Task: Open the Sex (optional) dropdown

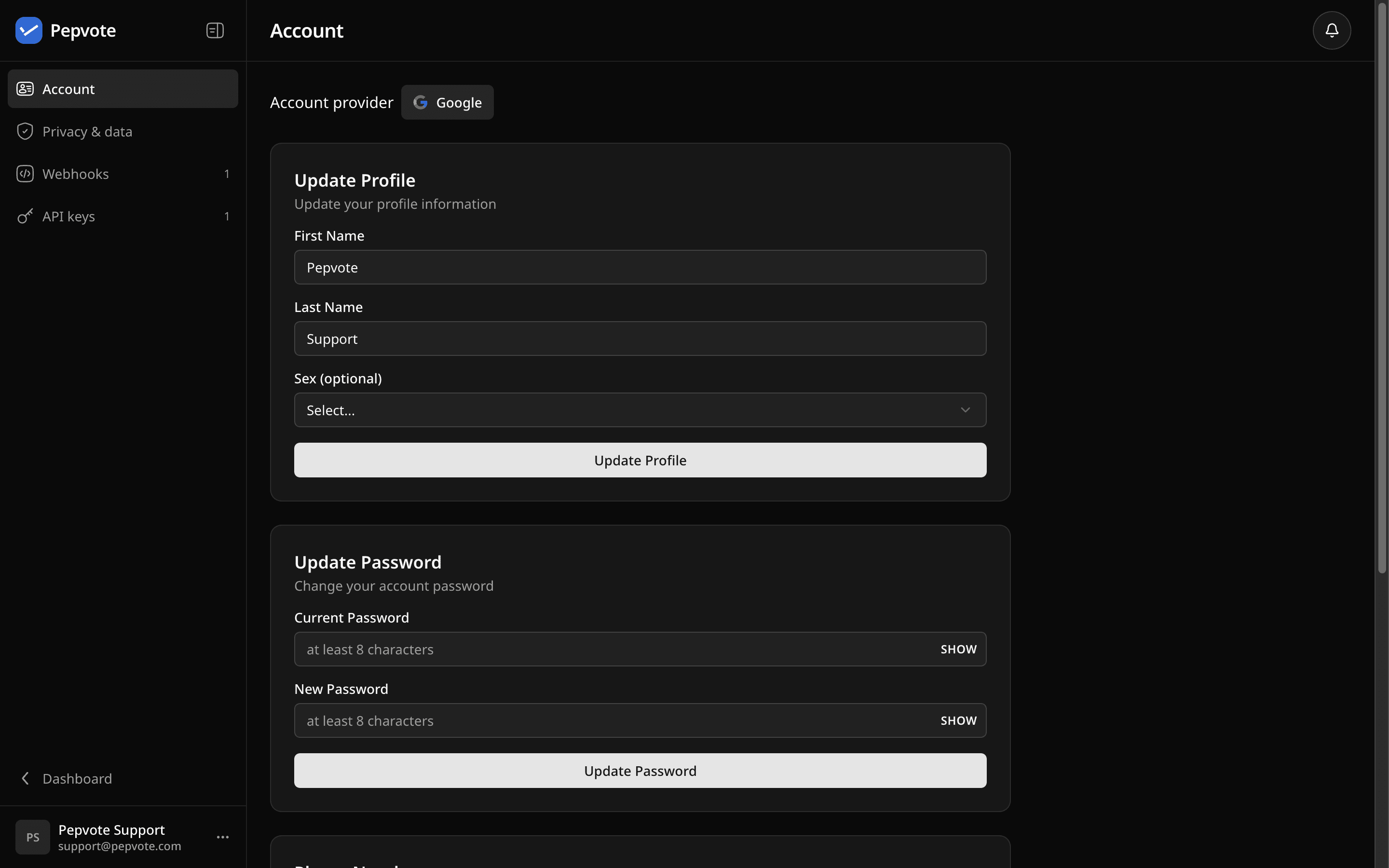Action: tap(640, 410)
